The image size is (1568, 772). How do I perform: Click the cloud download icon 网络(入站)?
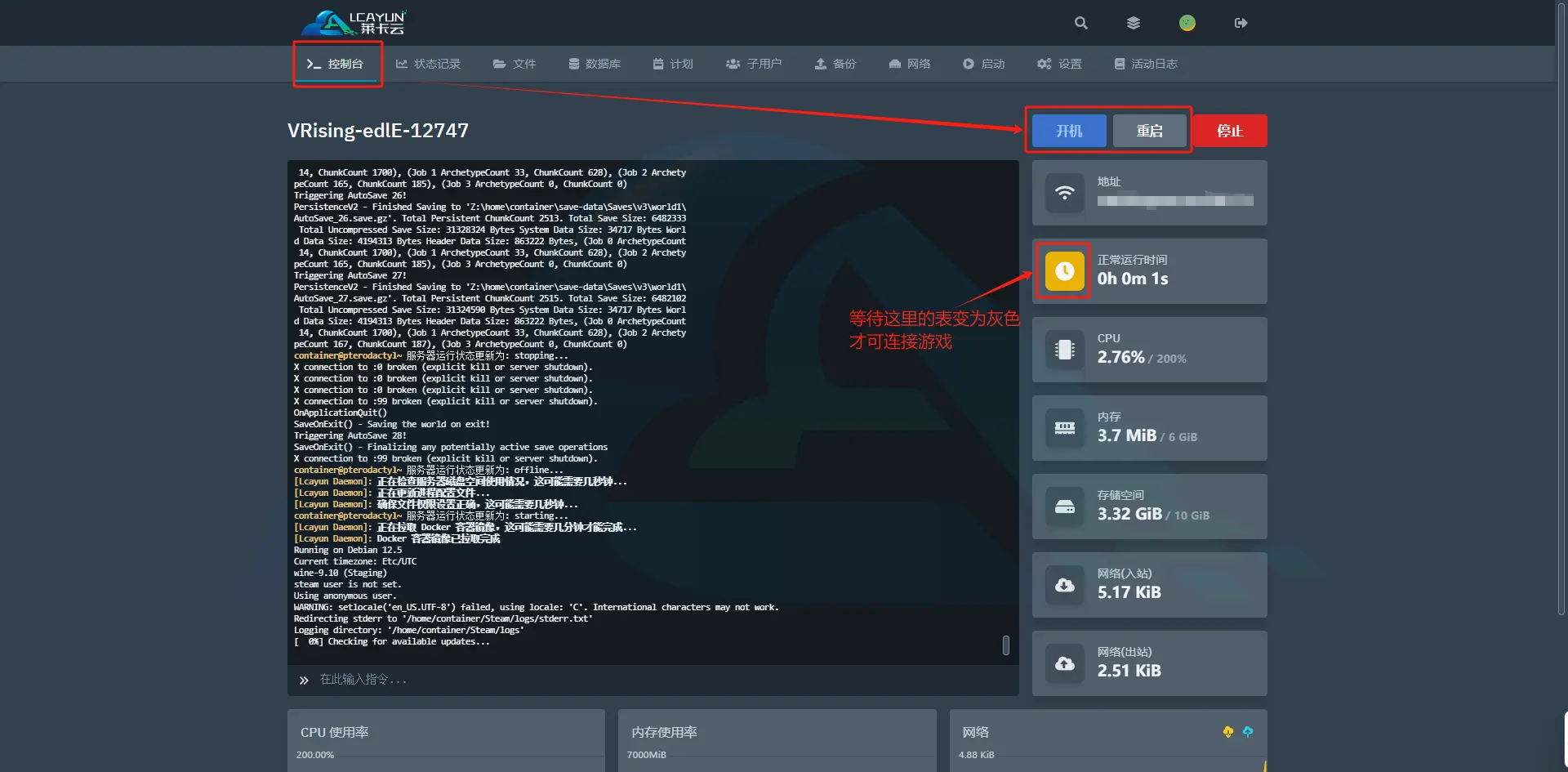point(1065,585)
